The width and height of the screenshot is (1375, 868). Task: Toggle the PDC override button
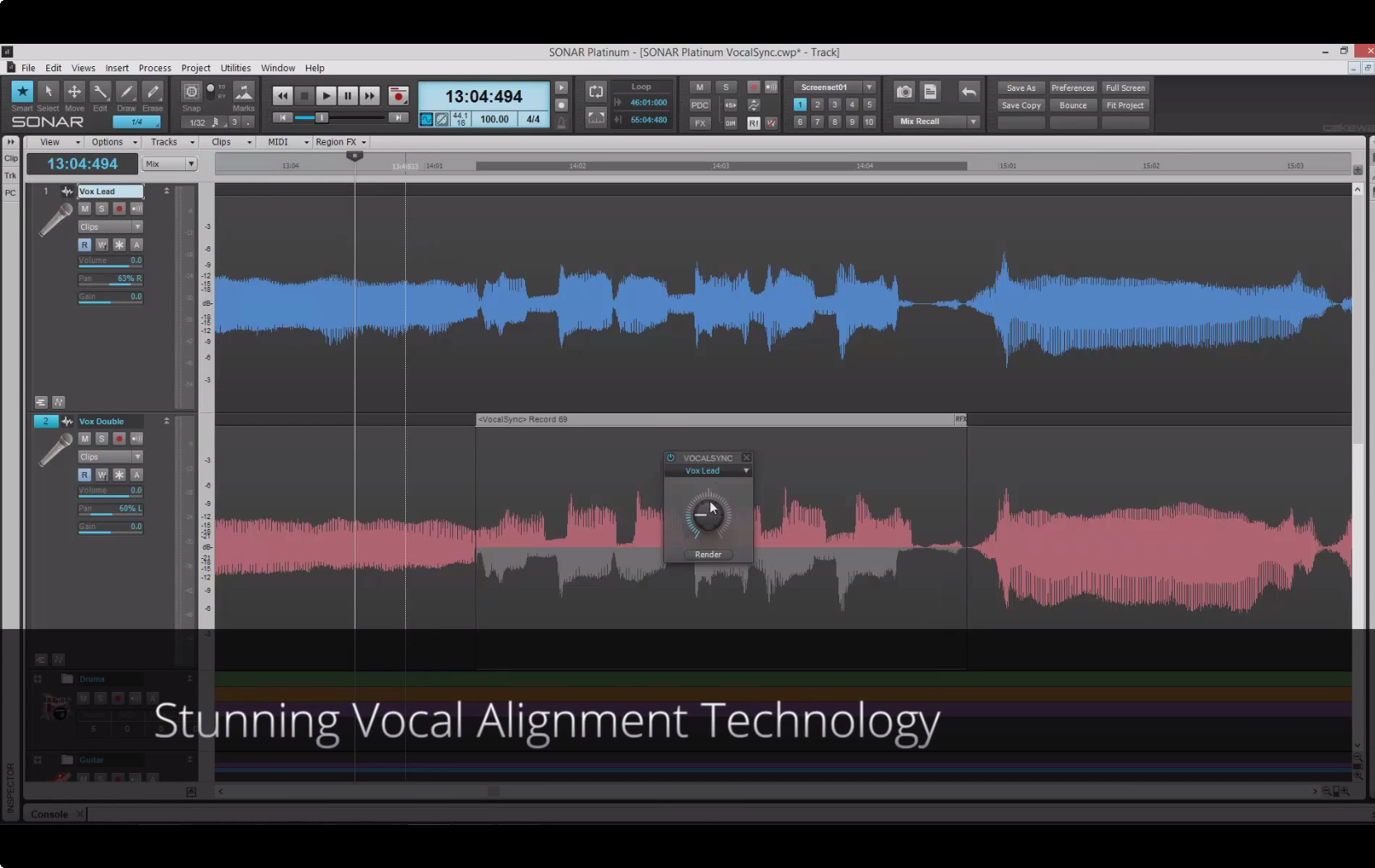[699, 105]
